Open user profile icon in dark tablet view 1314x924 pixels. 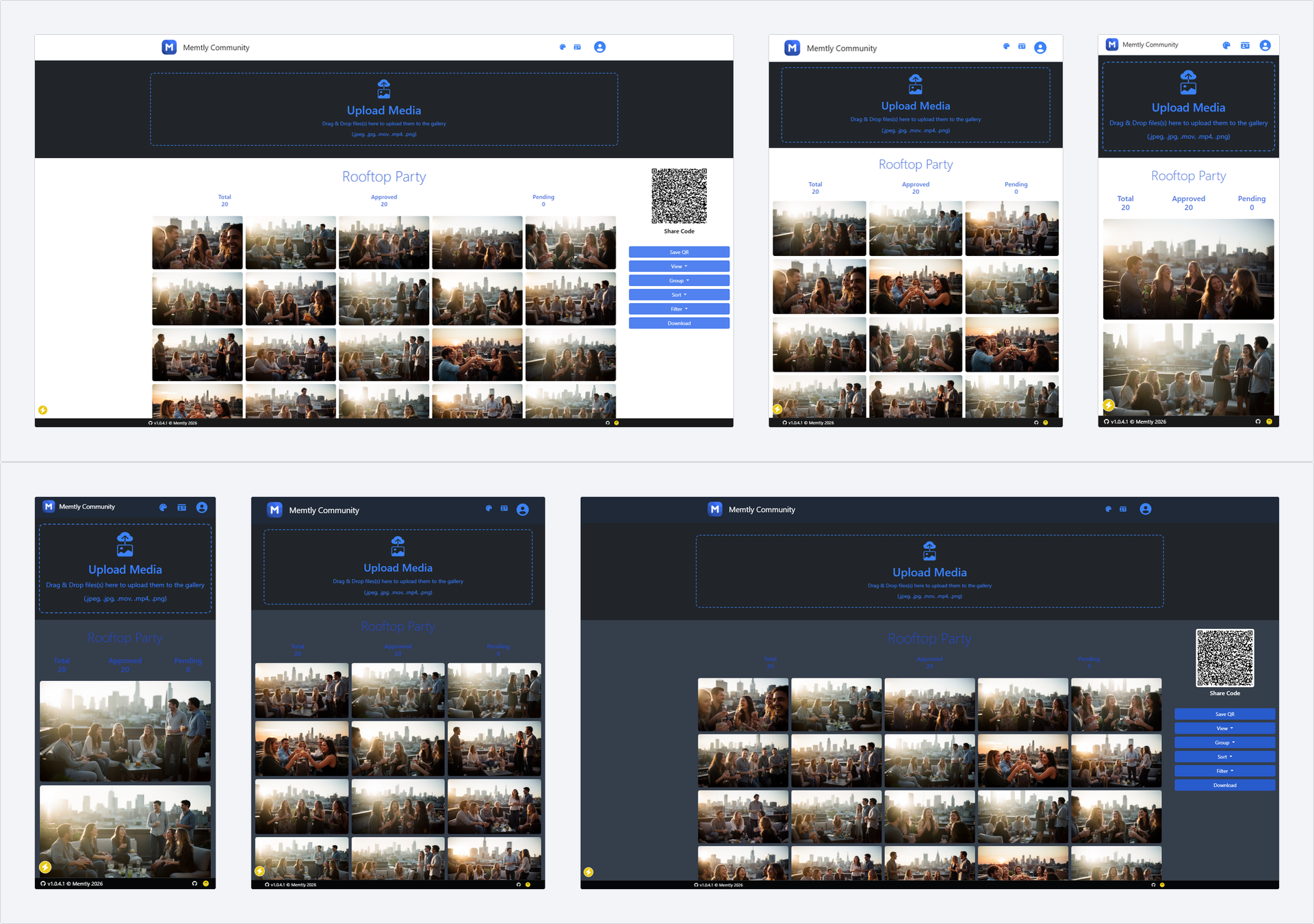523,509
